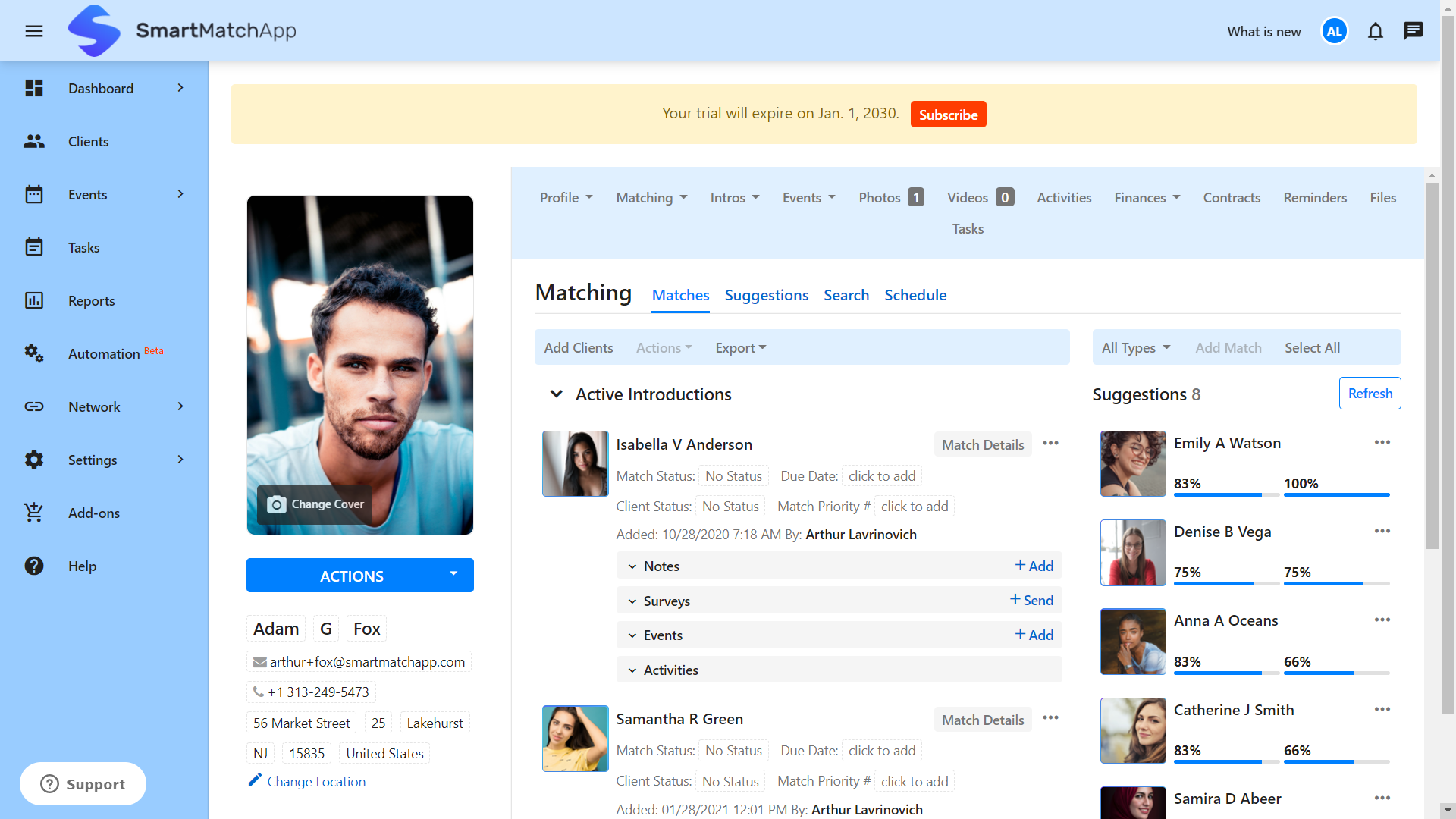Click the Subscribe button
The height and width of the screenshot is (819, 1456).
[948, 114]
